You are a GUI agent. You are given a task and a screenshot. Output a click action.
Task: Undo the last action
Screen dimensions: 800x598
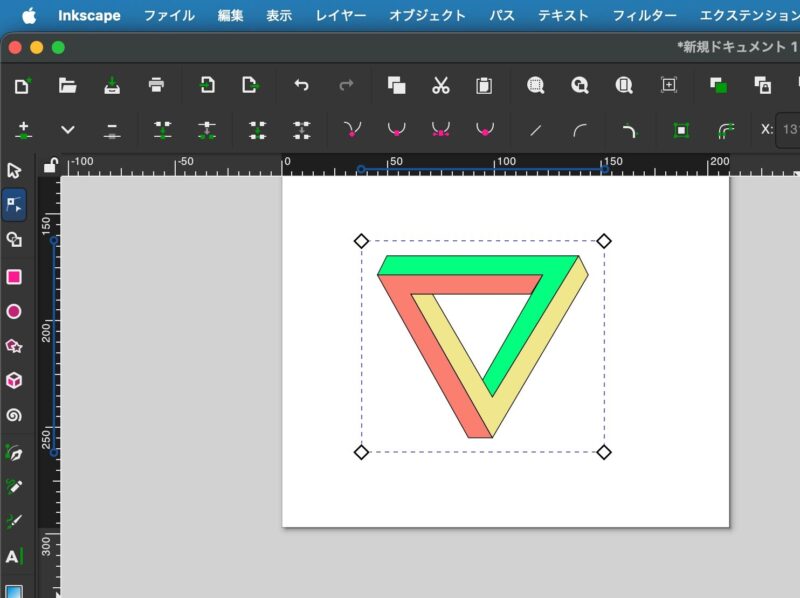click(x=301, y=86)
